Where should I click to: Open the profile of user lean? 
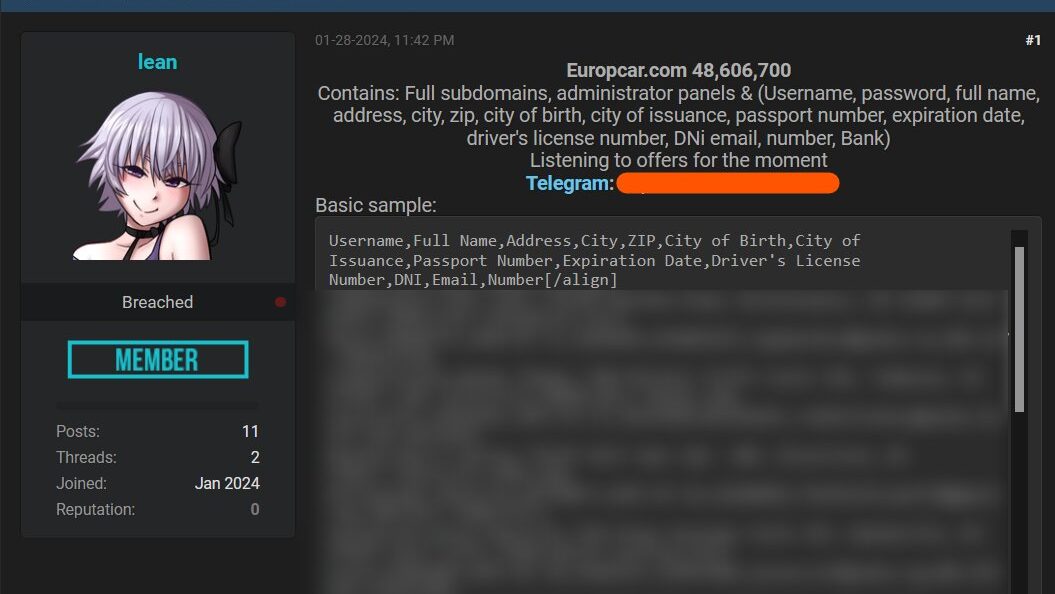coord(157,62)
